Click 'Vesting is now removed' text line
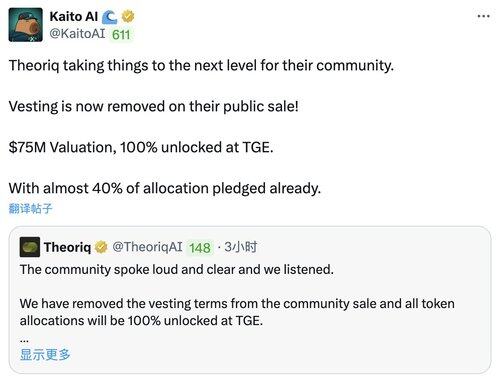Viewport: 500px width, 378px height. pos(154,107)
